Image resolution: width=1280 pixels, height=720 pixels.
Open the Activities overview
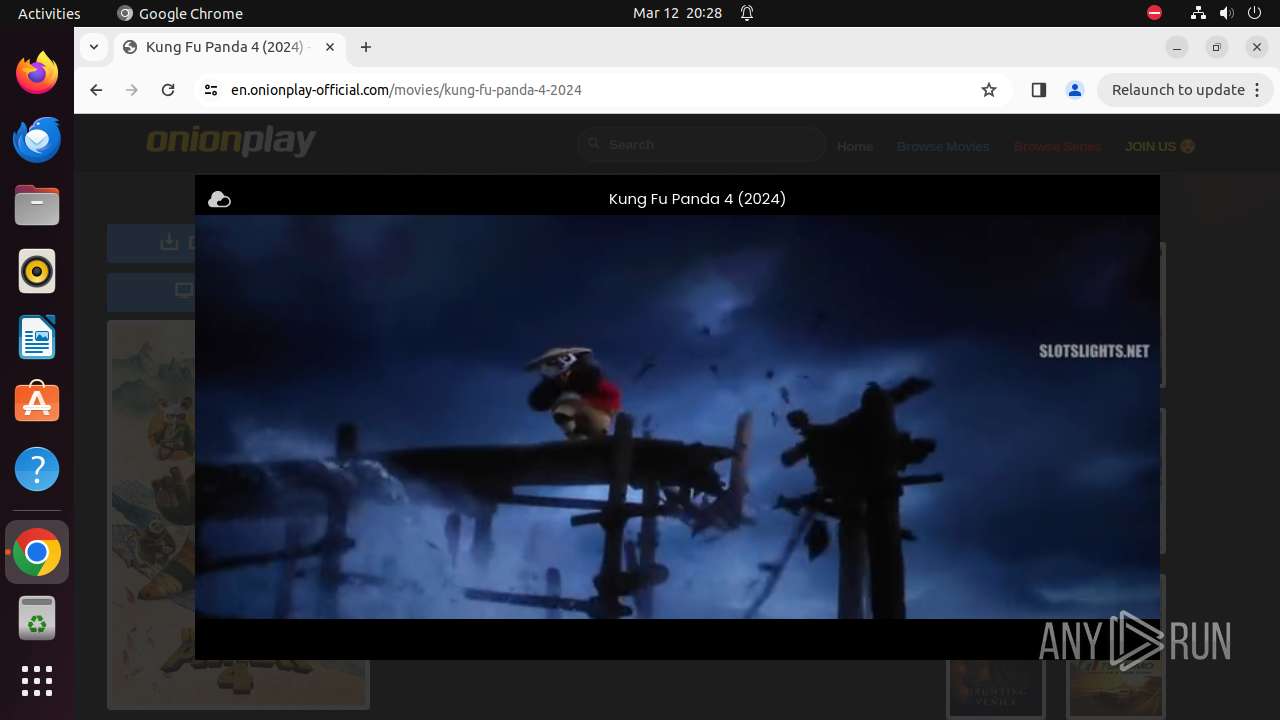point(49,13)
